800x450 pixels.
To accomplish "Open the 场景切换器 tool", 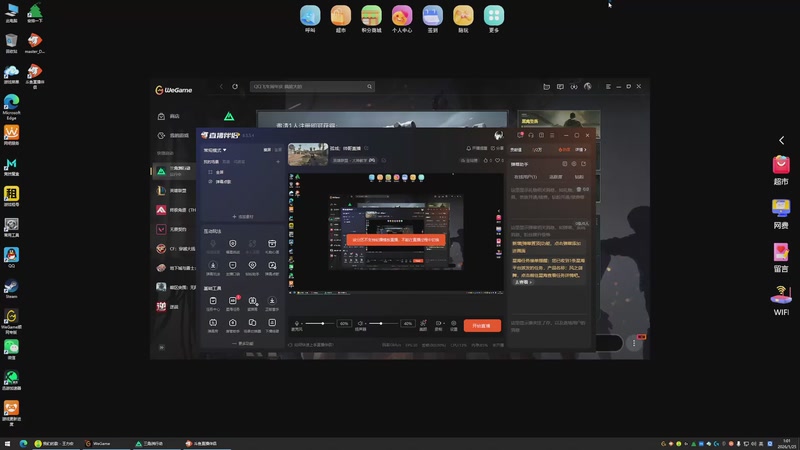I will pos(252,326).
